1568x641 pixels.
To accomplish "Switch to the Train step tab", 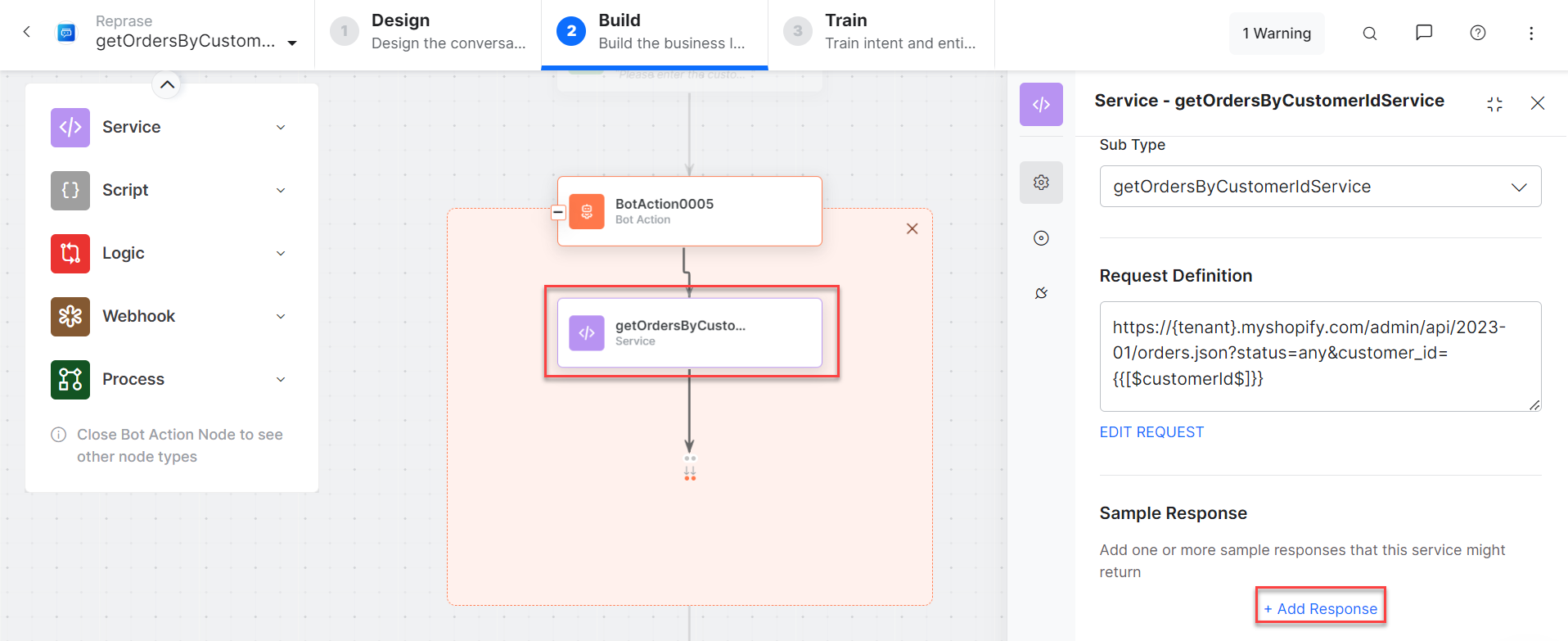I will pyautogui.click(x=881, y=32).
